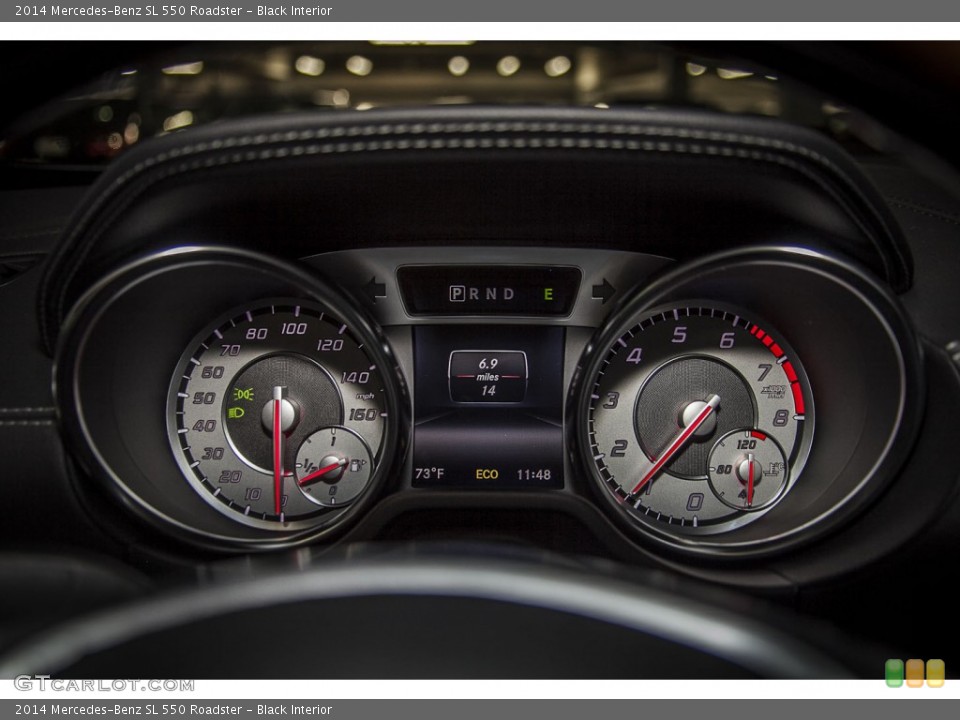Click the number 4 on tachometer

click(634, 356)
